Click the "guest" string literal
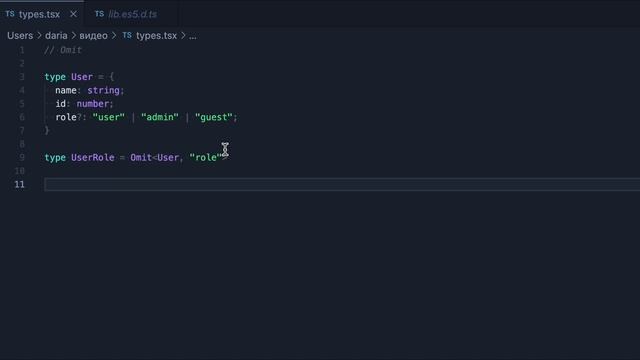This screenshot has height=360, width=640. tap(213, 117)
